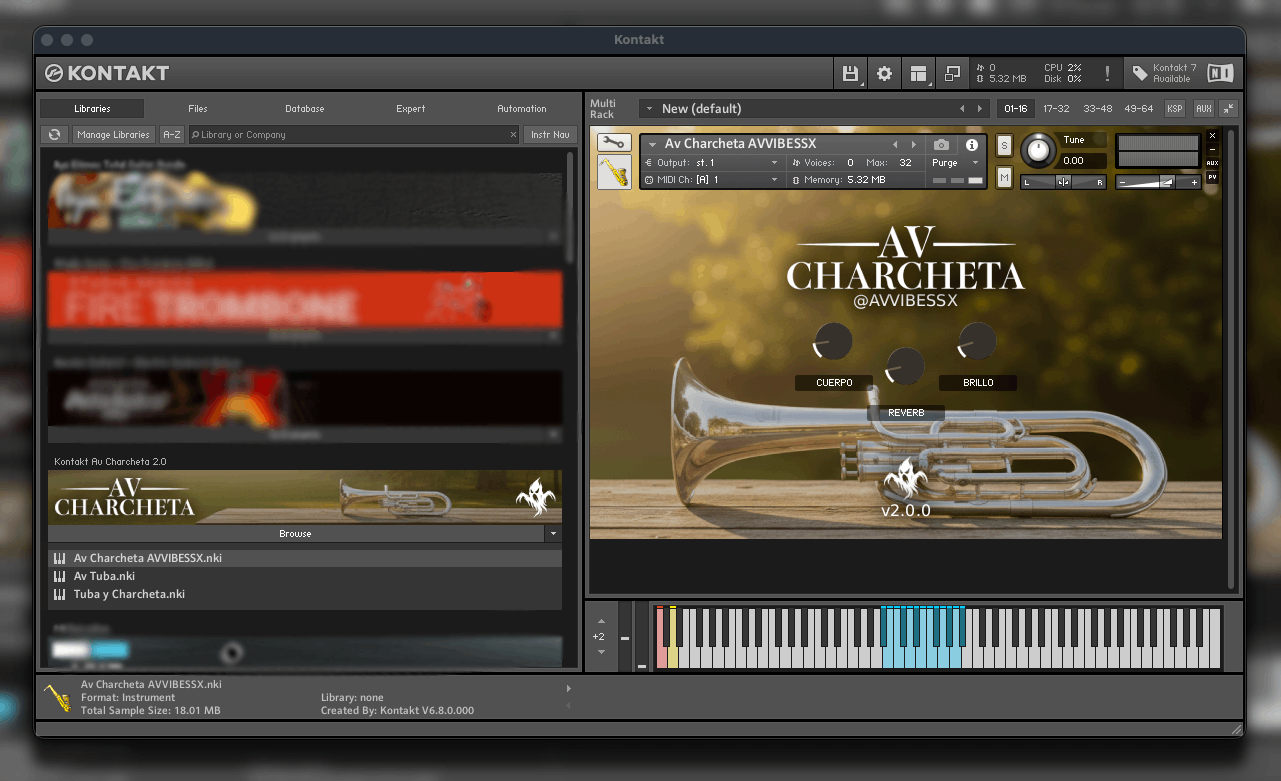Clear the library search field
1281x781 pixels.
(514, 134)
